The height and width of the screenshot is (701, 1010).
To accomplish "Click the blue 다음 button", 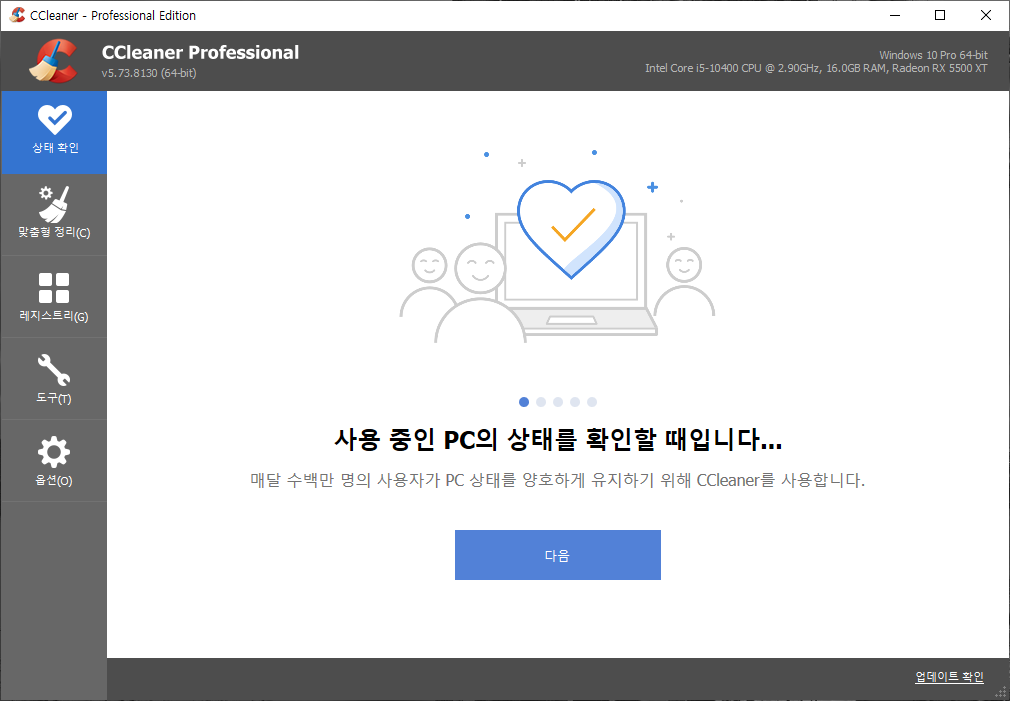I will point(558,555).
